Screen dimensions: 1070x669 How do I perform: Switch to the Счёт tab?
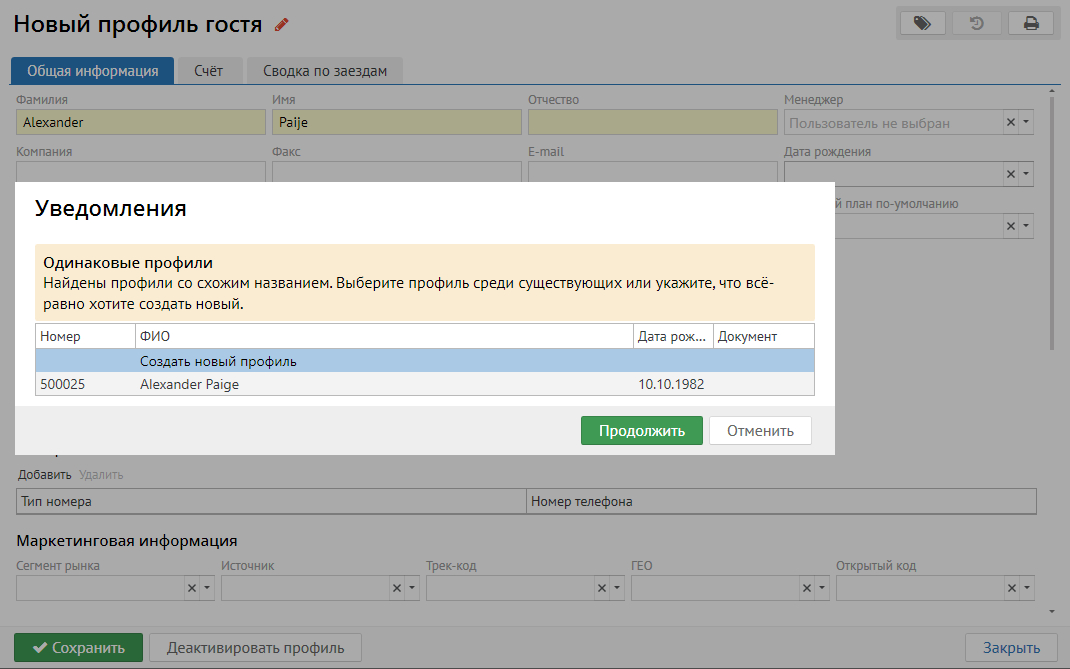click(x=208, y=71)
